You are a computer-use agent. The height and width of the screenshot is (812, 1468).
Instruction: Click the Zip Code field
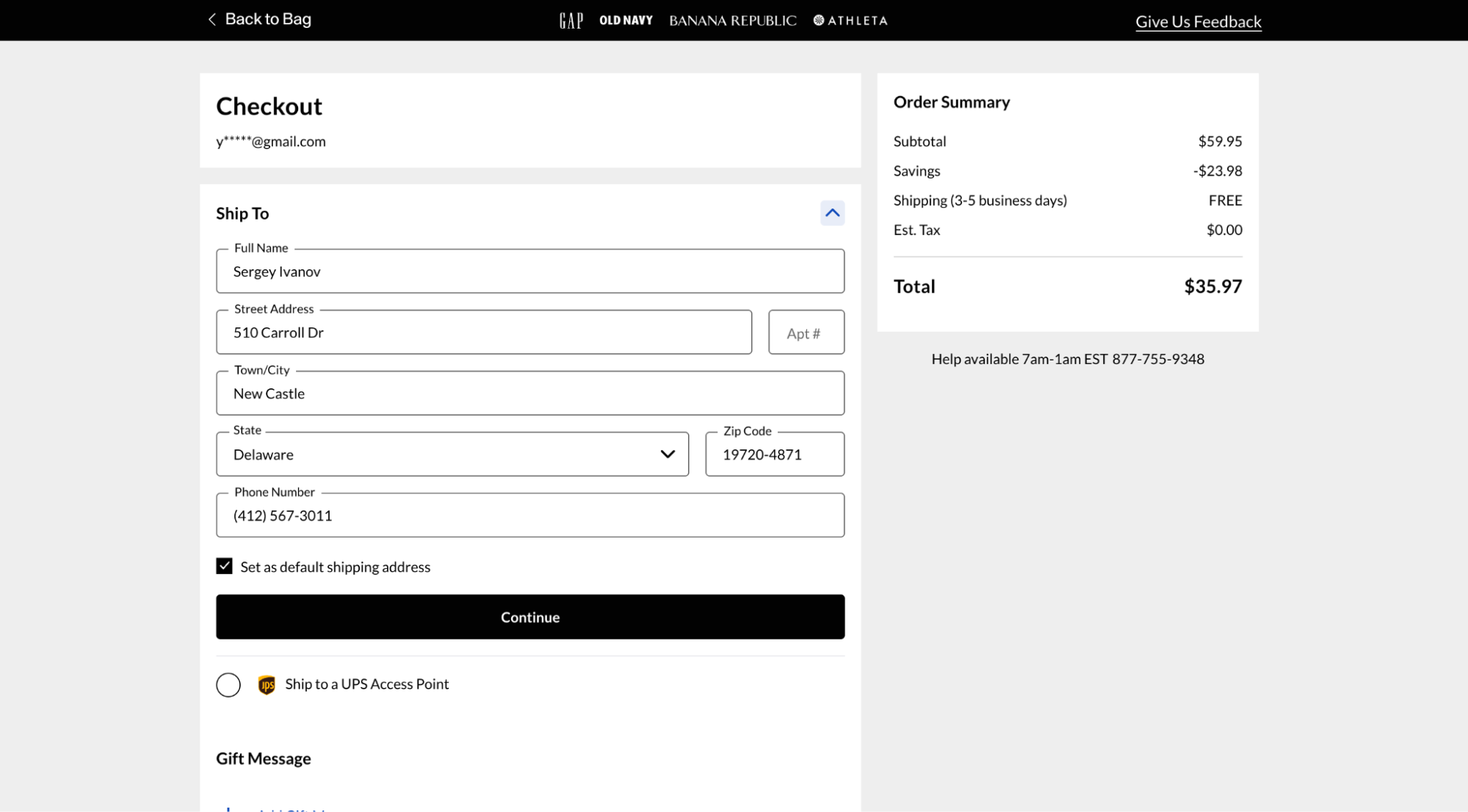tap(774, 454)
